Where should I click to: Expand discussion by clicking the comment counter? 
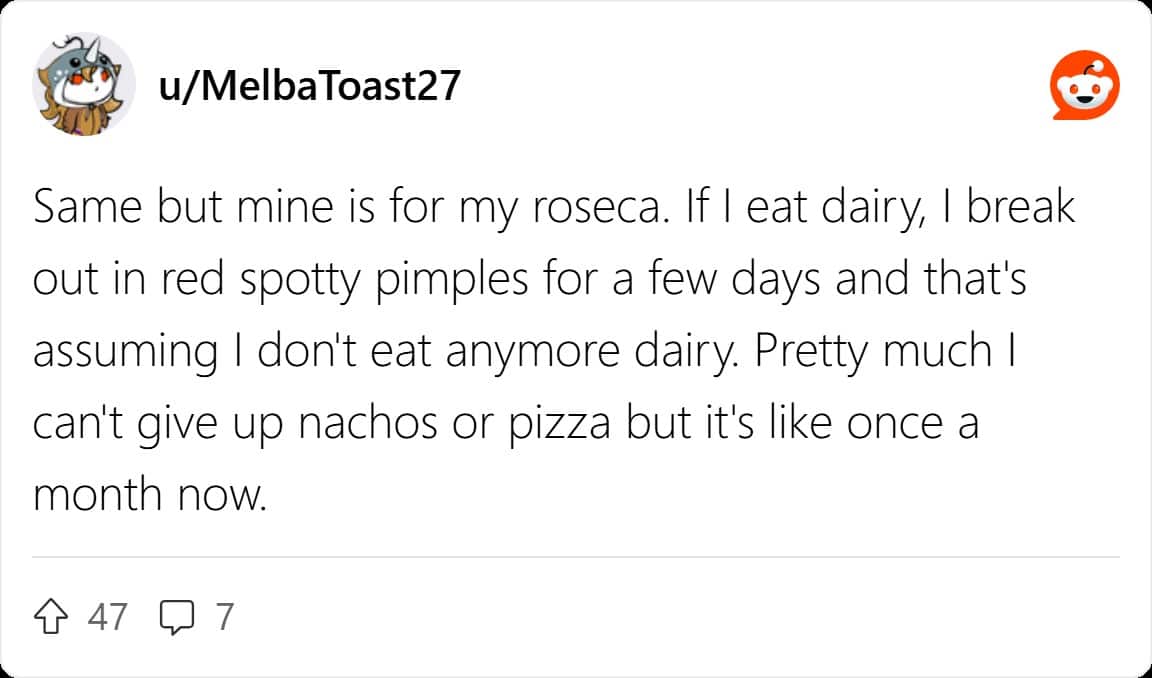point(222,617)
